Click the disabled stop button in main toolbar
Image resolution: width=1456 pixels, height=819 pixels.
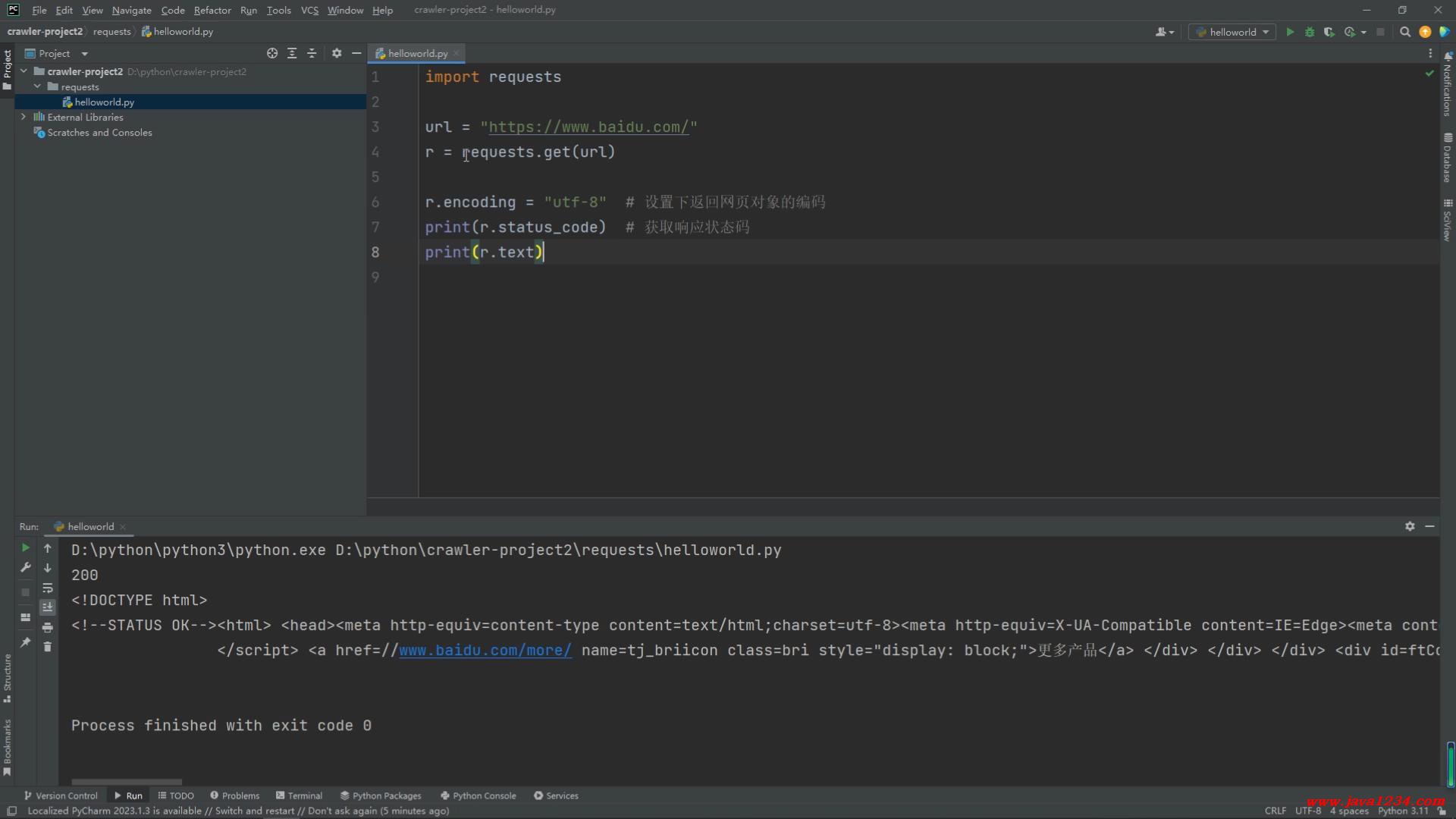(x=1381, y=32)
